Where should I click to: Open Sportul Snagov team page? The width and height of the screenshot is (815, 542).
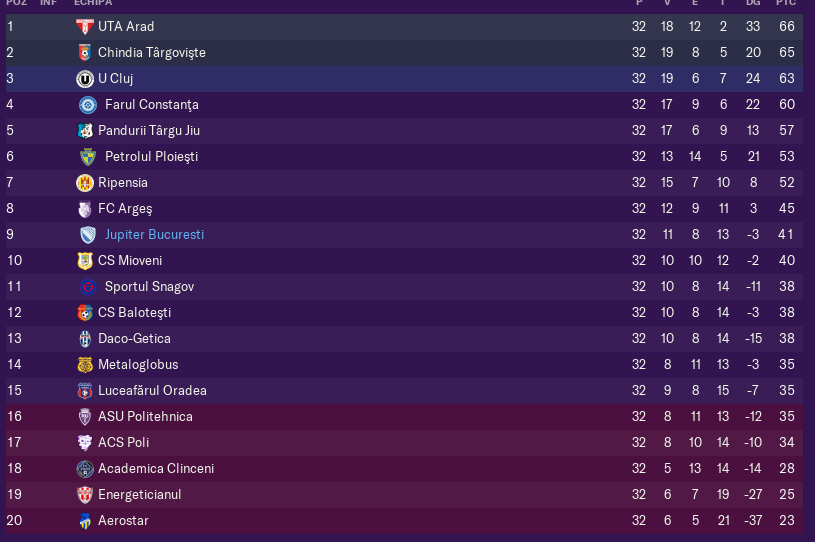(150, 286)
